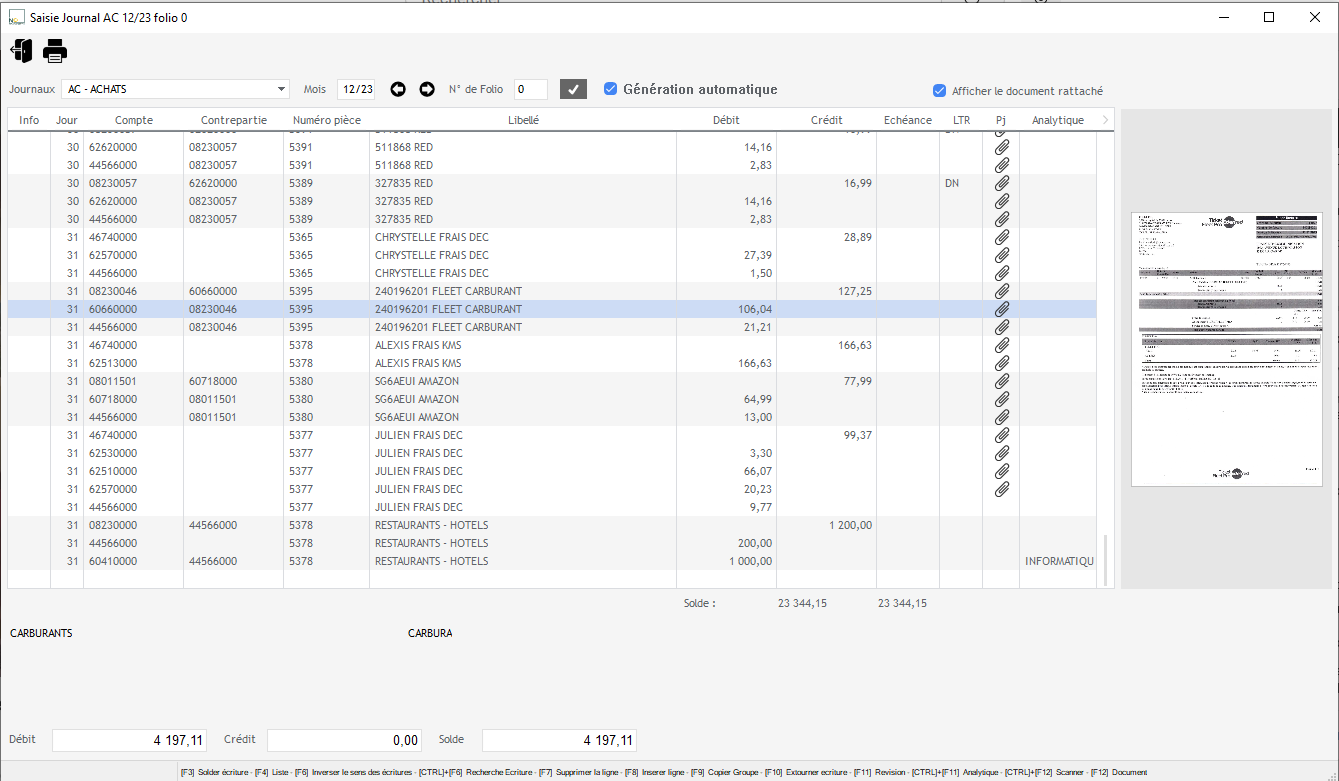Click the INFORMATIQU analytique cell
Viewport: 1339px width, 781px height.
click(x=1059, y=561)
